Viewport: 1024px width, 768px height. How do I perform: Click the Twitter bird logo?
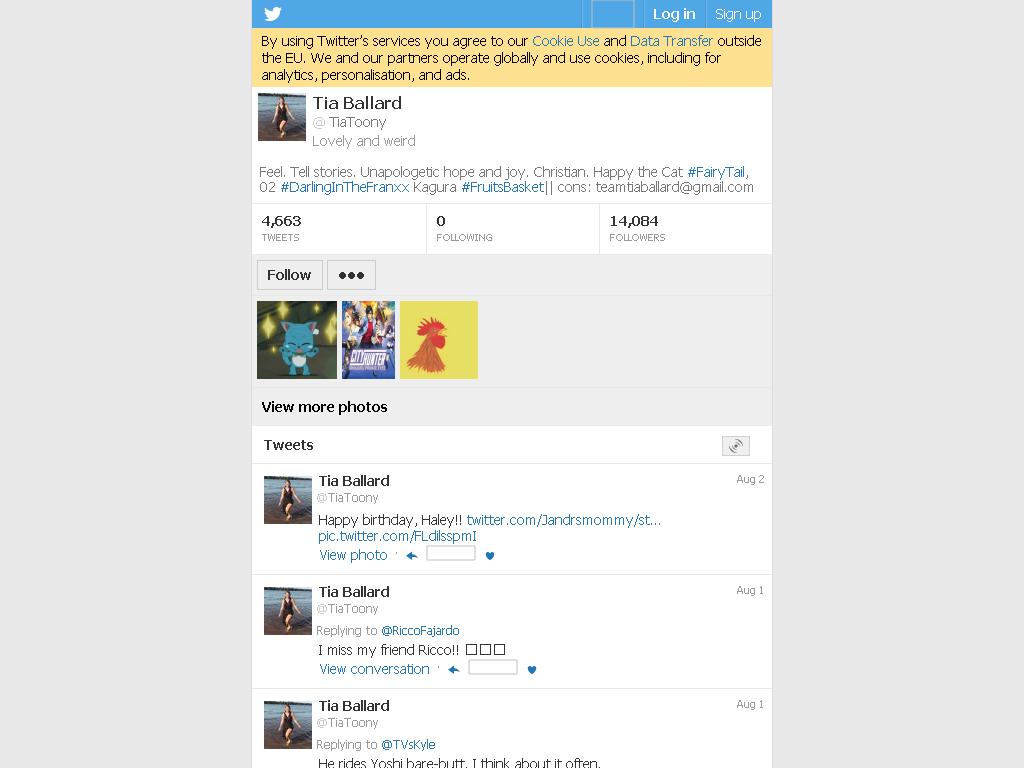[273, 14]
